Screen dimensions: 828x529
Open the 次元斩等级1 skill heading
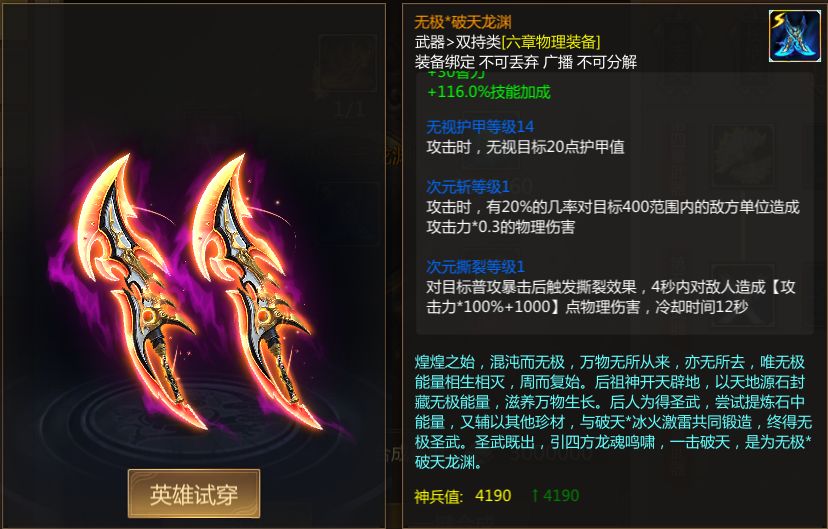[x=467, y=186]
